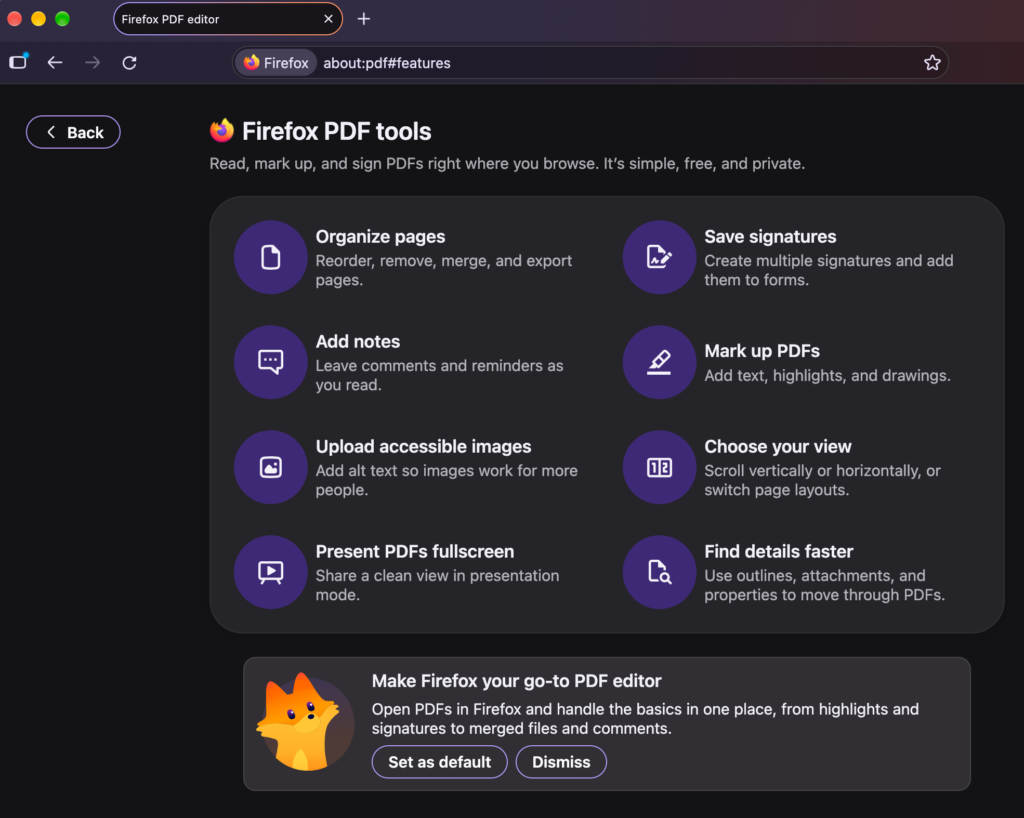Reload the page with the refresh icon
Image resolution: width=1024 pixels, height=818 pixels.
click(129, 63)
